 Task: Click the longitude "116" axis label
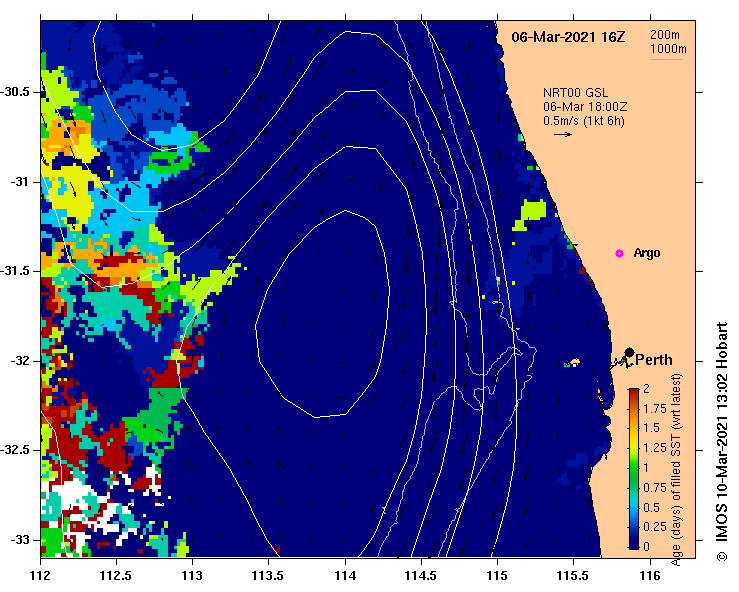650,576
